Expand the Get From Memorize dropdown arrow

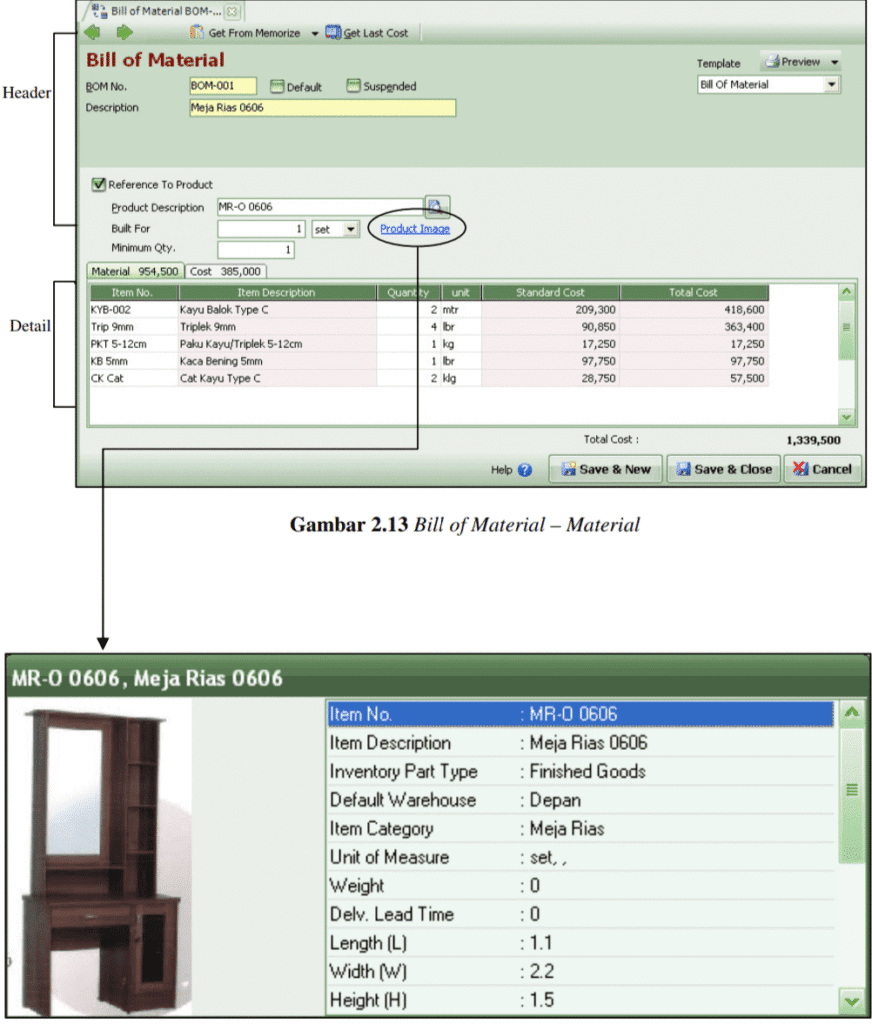[313, 33]
